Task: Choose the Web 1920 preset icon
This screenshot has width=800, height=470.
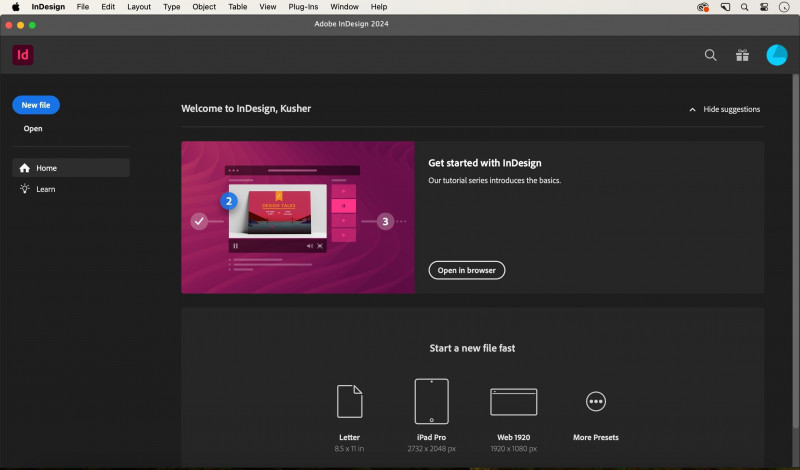Action: coord(513,401)
